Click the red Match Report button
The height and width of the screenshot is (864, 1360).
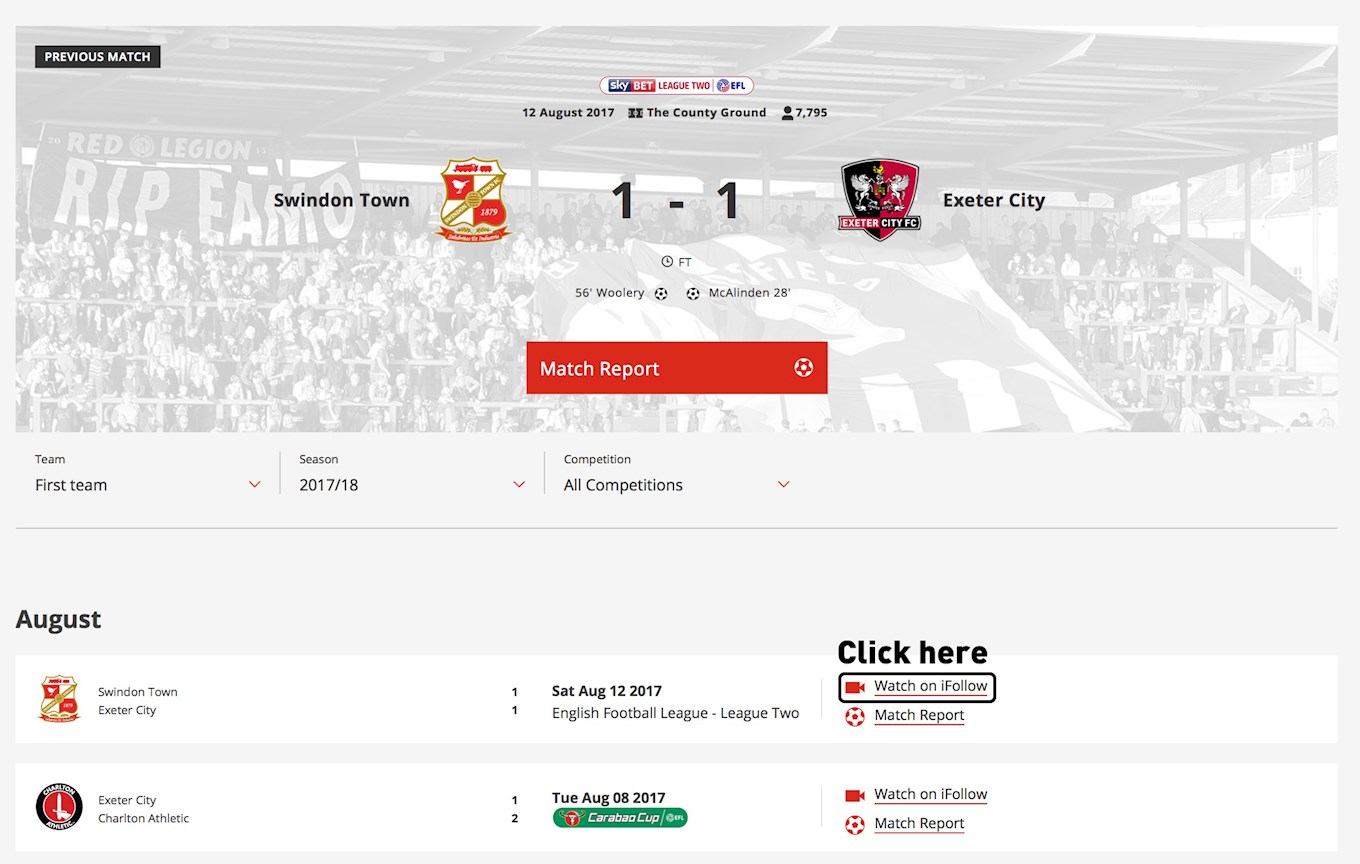[x=677, y=368]
